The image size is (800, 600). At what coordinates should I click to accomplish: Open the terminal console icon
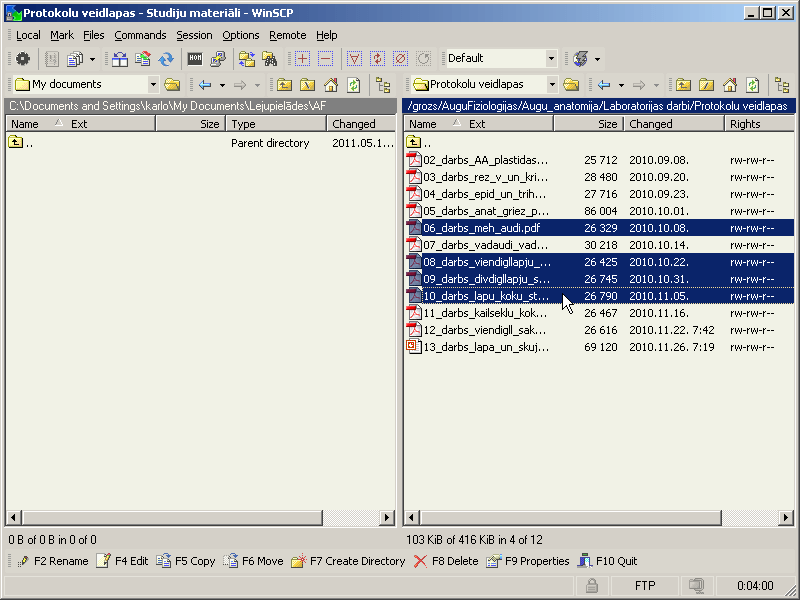195,59
